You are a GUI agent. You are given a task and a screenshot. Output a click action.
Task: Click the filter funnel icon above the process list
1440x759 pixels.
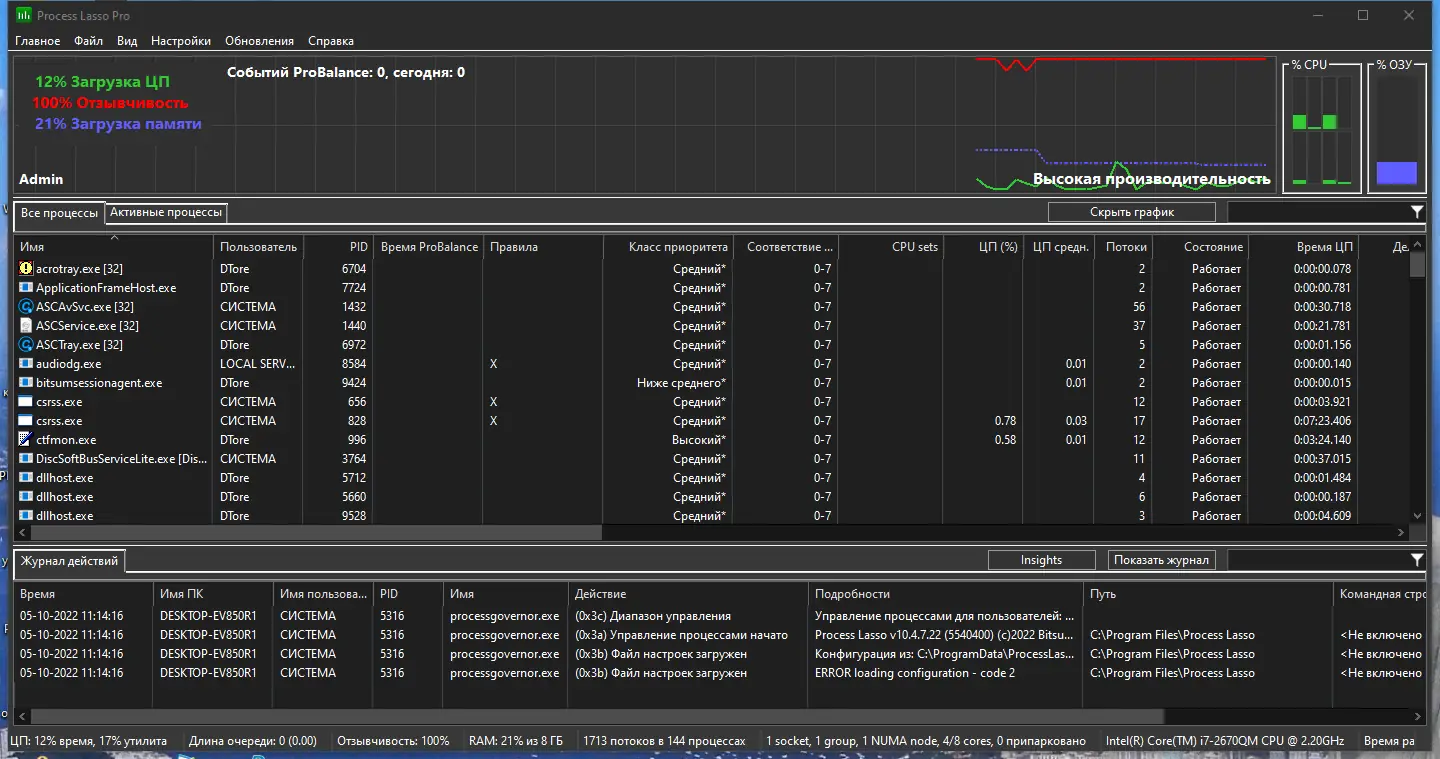pyautogui.click(x=1417, y=212)
